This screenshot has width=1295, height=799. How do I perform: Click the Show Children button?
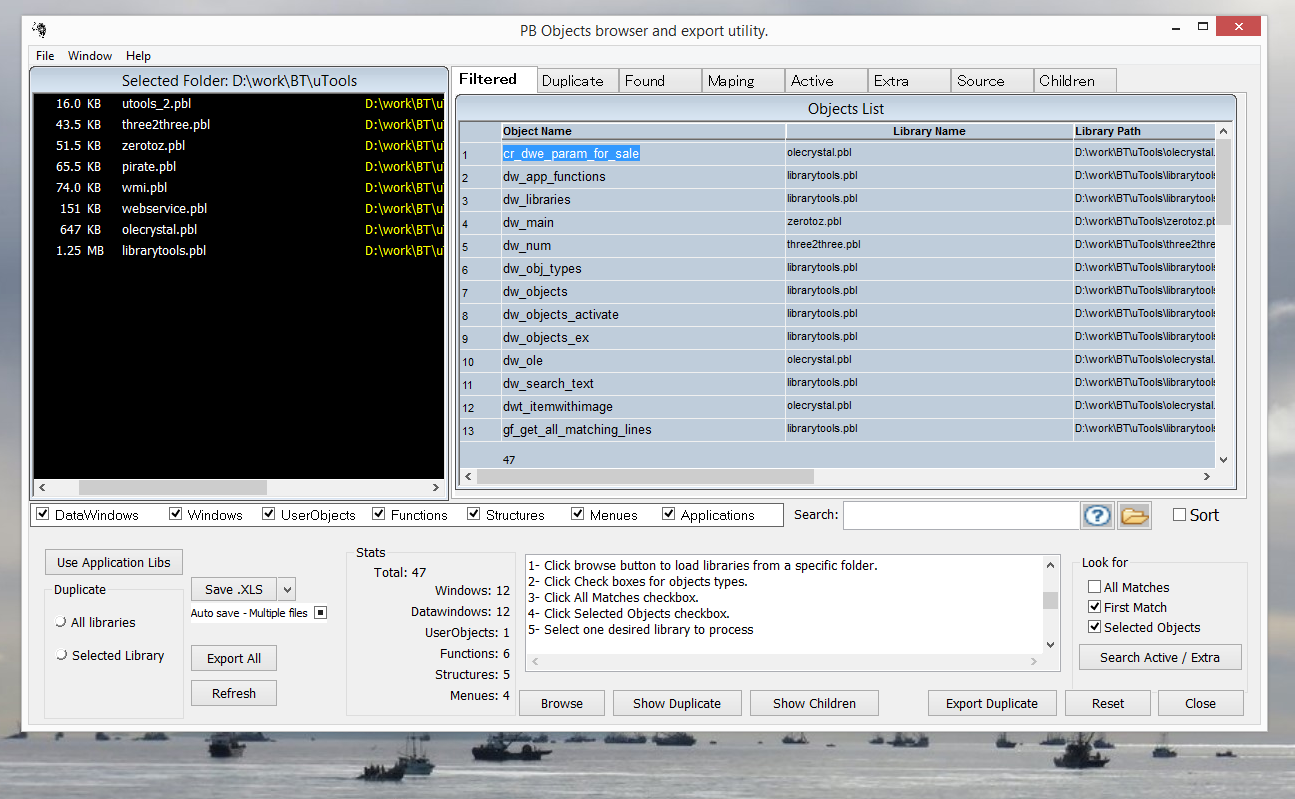click(x=815, y=703)
